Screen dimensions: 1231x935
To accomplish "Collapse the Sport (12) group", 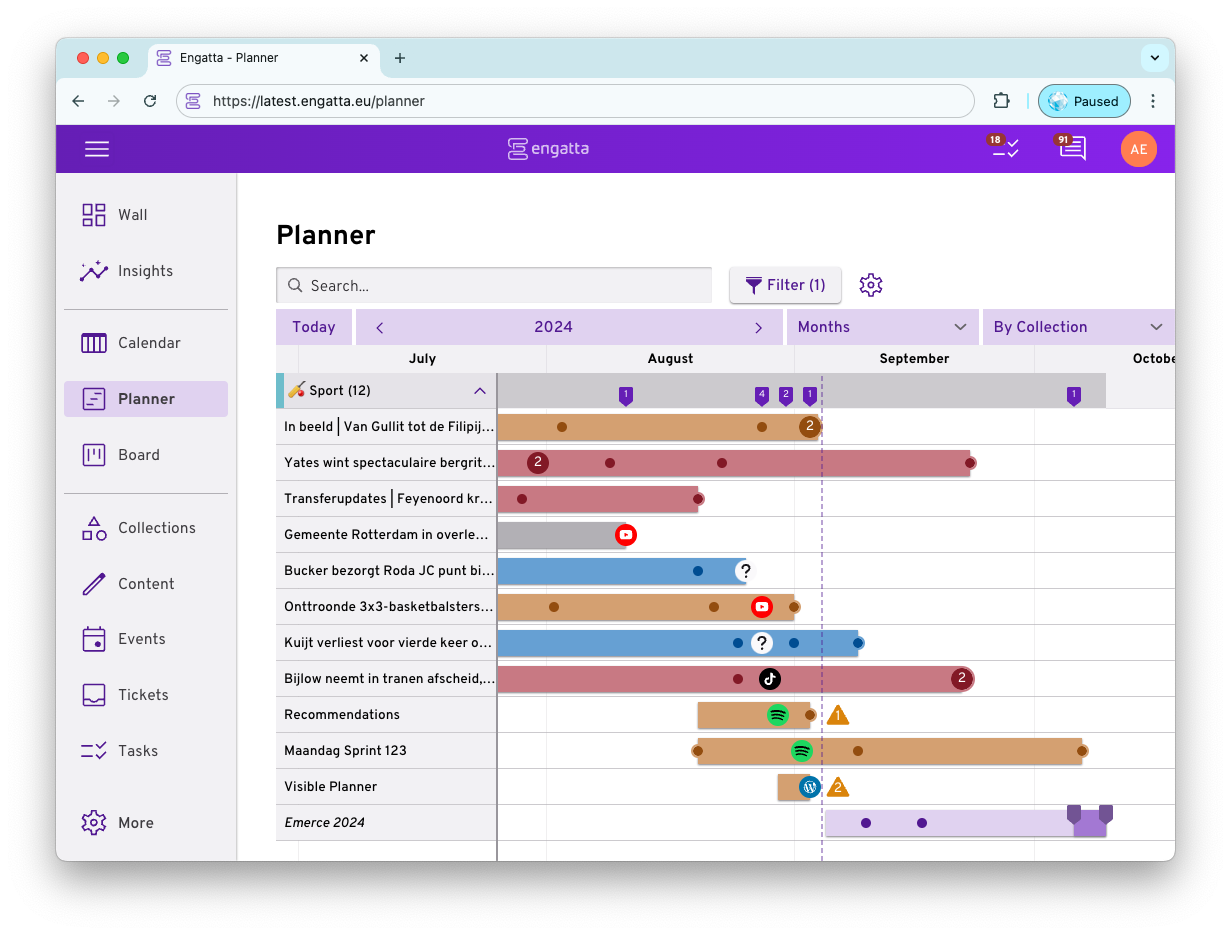I will pyautogui.click(x=479, y=390).
